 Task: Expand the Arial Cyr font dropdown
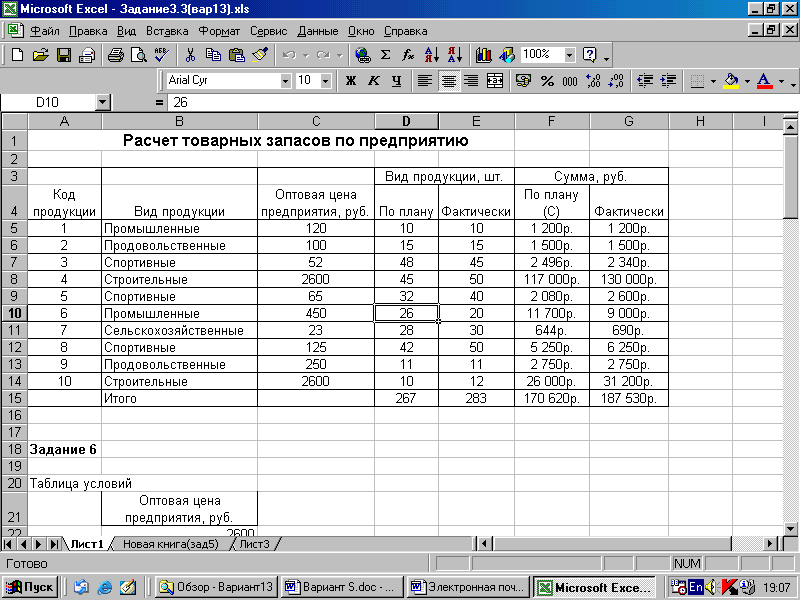(x=285, y=81)
